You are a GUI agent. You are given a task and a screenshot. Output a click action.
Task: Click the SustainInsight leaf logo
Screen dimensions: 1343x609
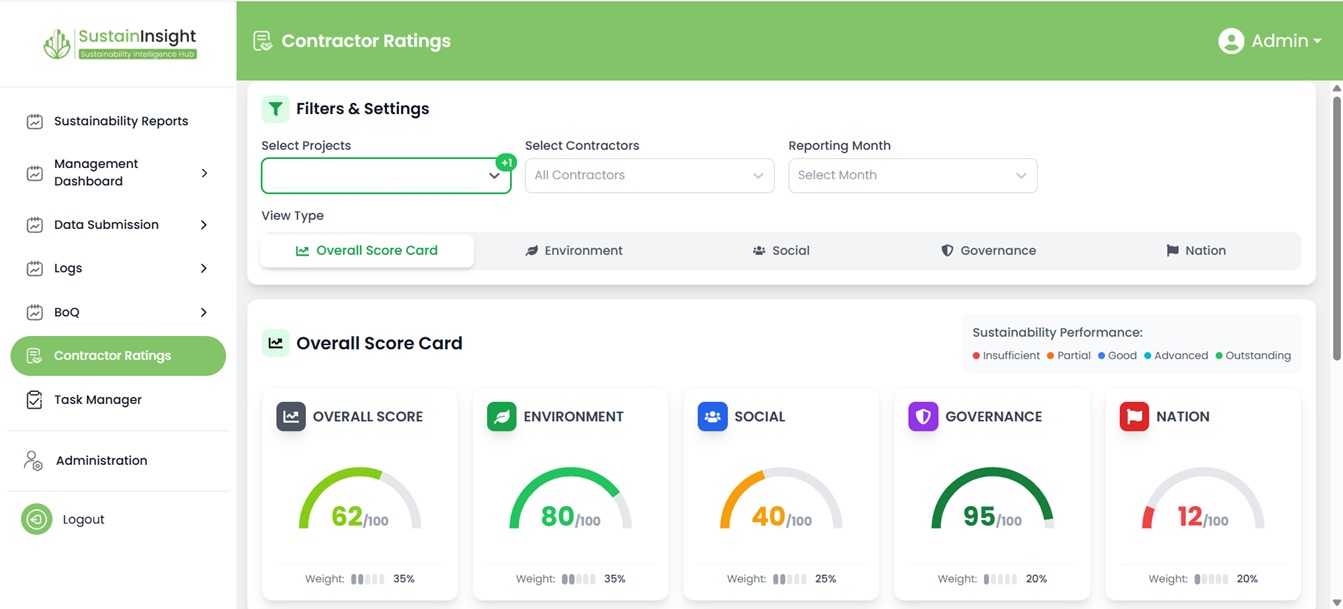tap(57, 43)
